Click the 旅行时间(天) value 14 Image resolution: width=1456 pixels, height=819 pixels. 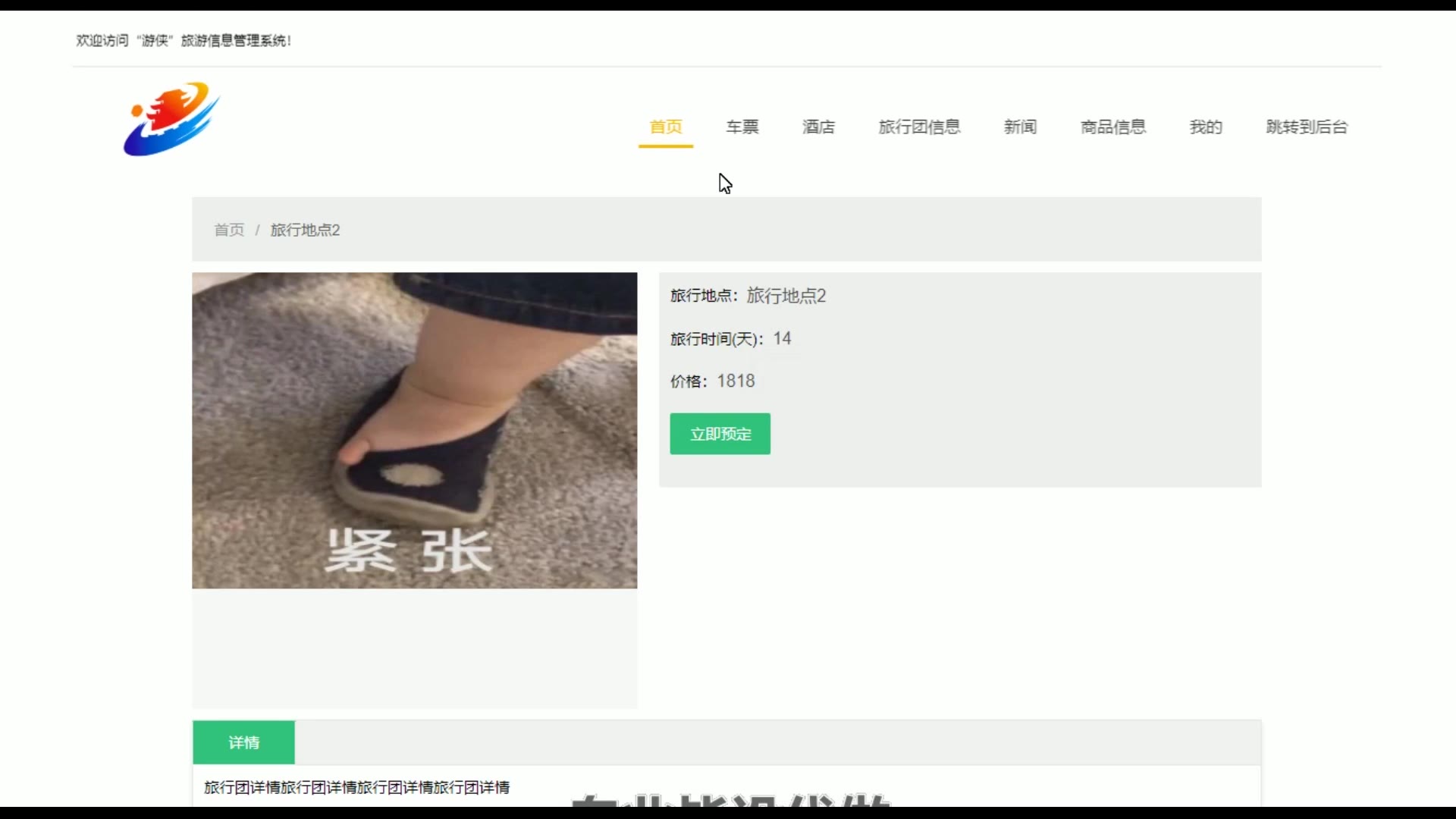[782, 338]
